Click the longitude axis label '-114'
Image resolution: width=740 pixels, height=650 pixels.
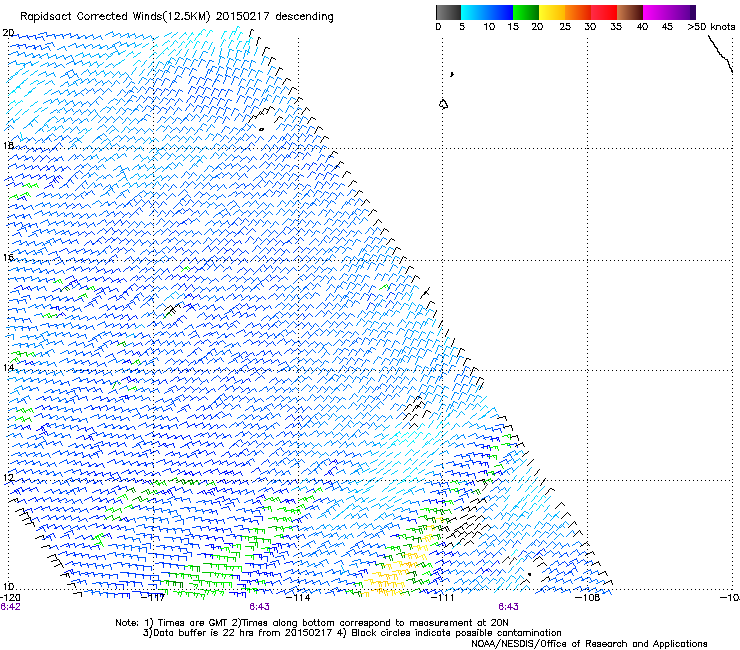tap(298, 598)
